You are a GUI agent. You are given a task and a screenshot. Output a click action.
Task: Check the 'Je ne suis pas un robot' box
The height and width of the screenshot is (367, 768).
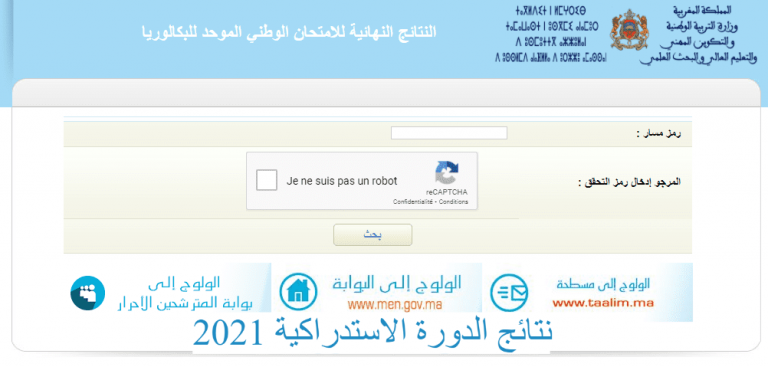point(267,180)
